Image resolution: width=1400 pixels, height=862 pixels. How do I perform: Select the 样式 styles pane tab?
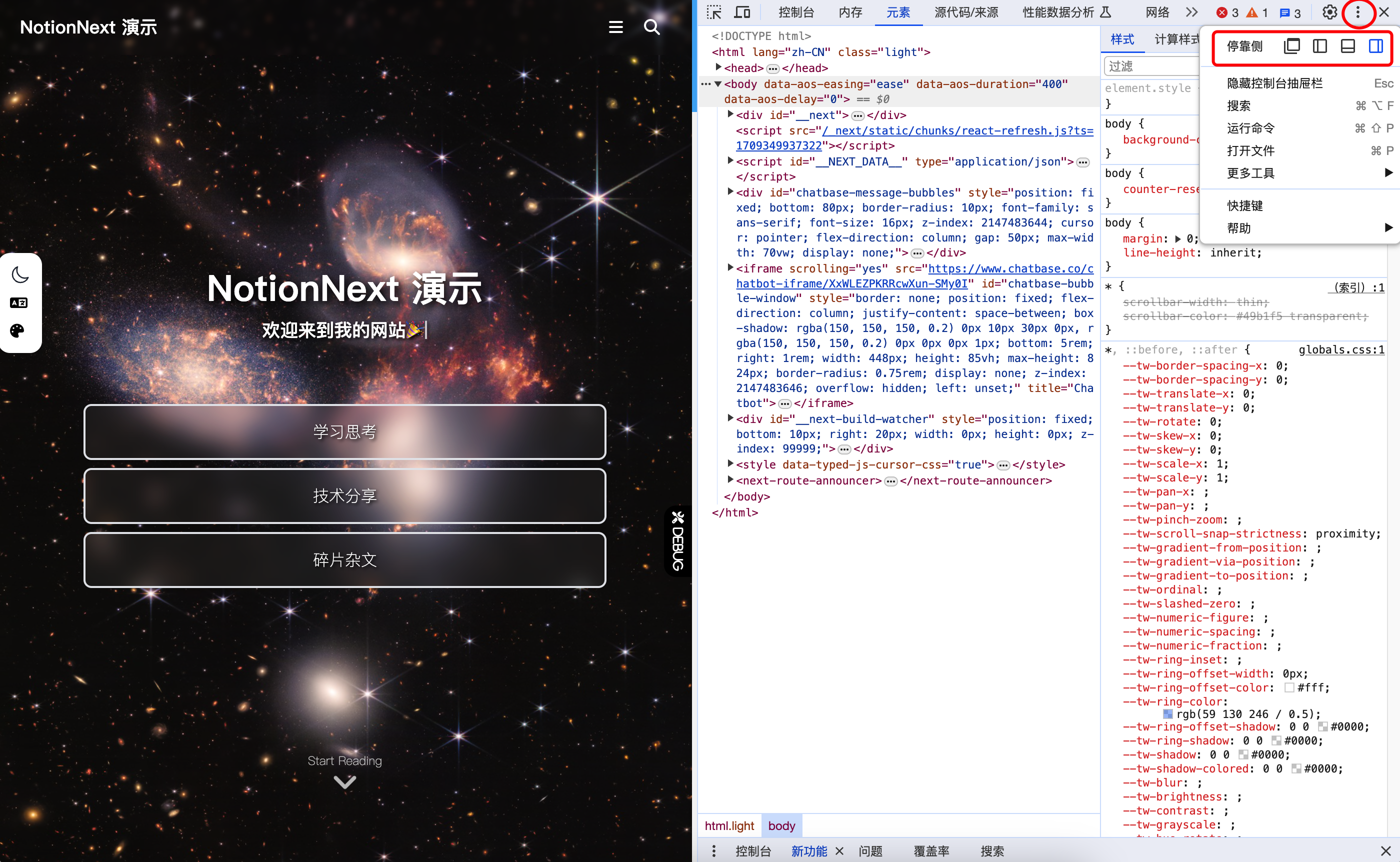[x=1122, y=39]
